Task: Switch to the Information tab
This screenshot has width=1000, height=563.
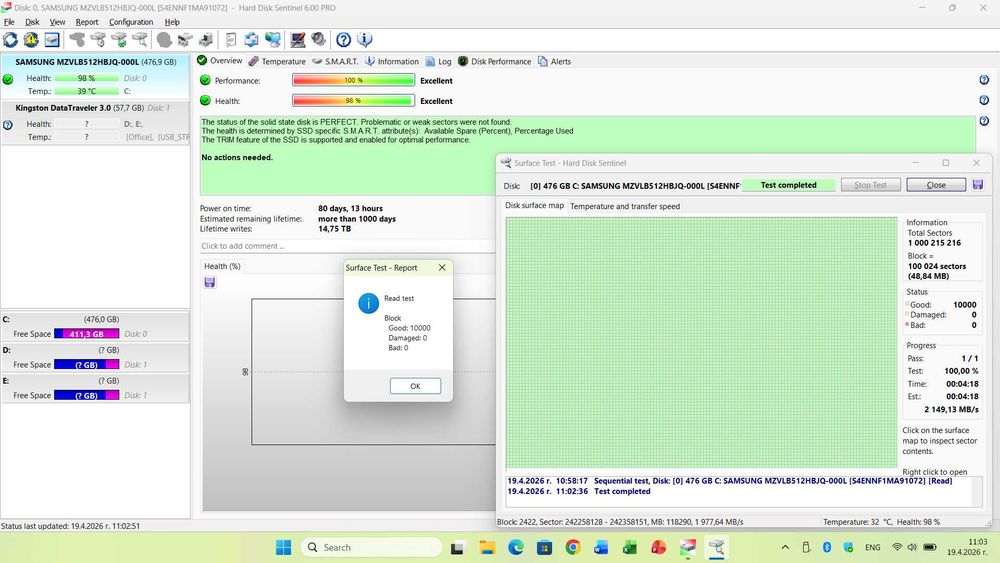Action: click(392, 61)
